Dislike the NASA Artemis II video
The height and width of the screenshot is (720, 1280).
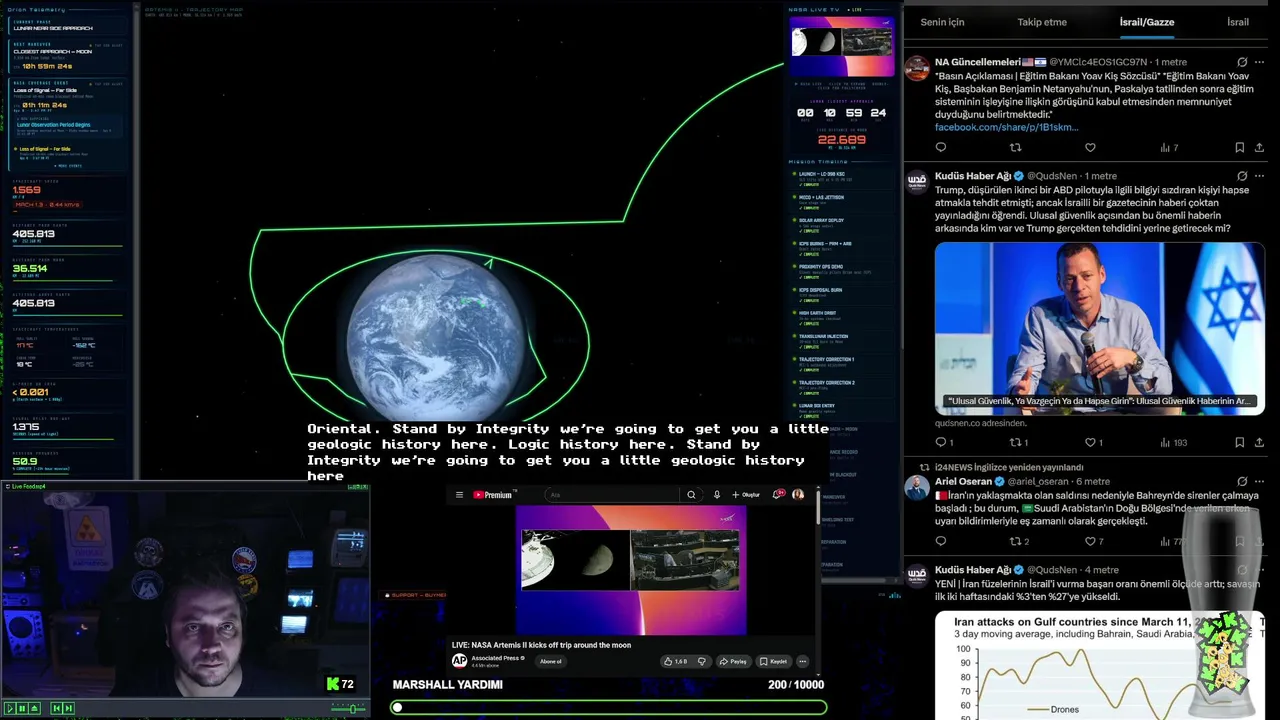coord(702,661)
